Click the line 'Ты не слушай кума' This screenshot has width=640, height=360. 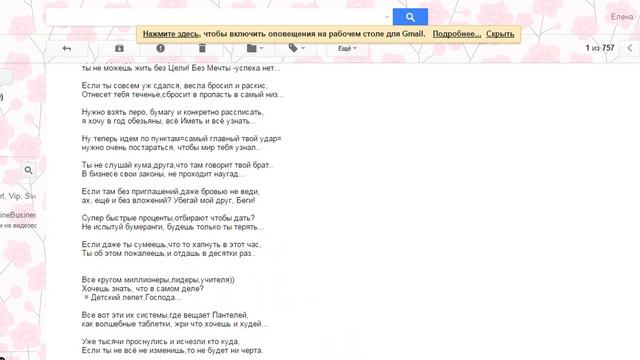point(178,165)
